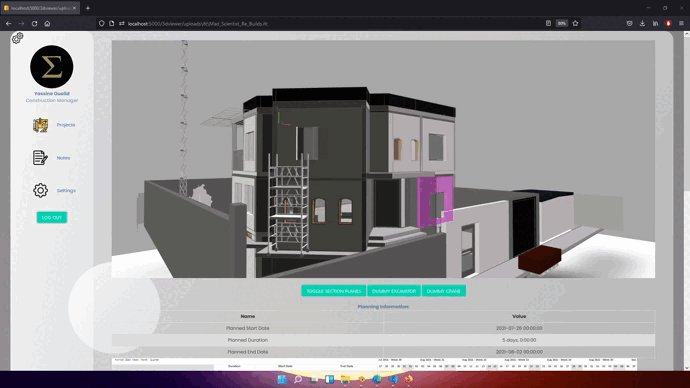Open the Notes icon in sidebar
This screenshot has width=690, height=388.
[40, 157]
